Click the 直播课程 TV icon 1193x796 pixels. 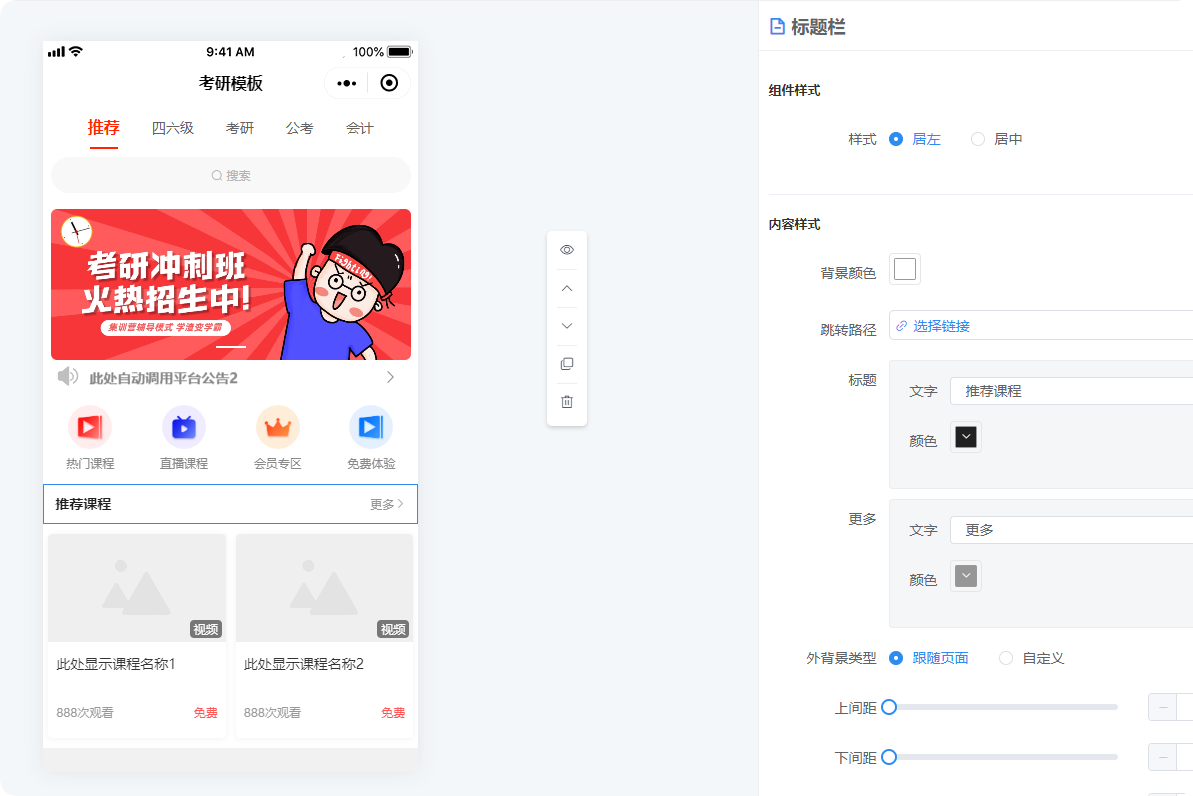[x=183, y=427]
